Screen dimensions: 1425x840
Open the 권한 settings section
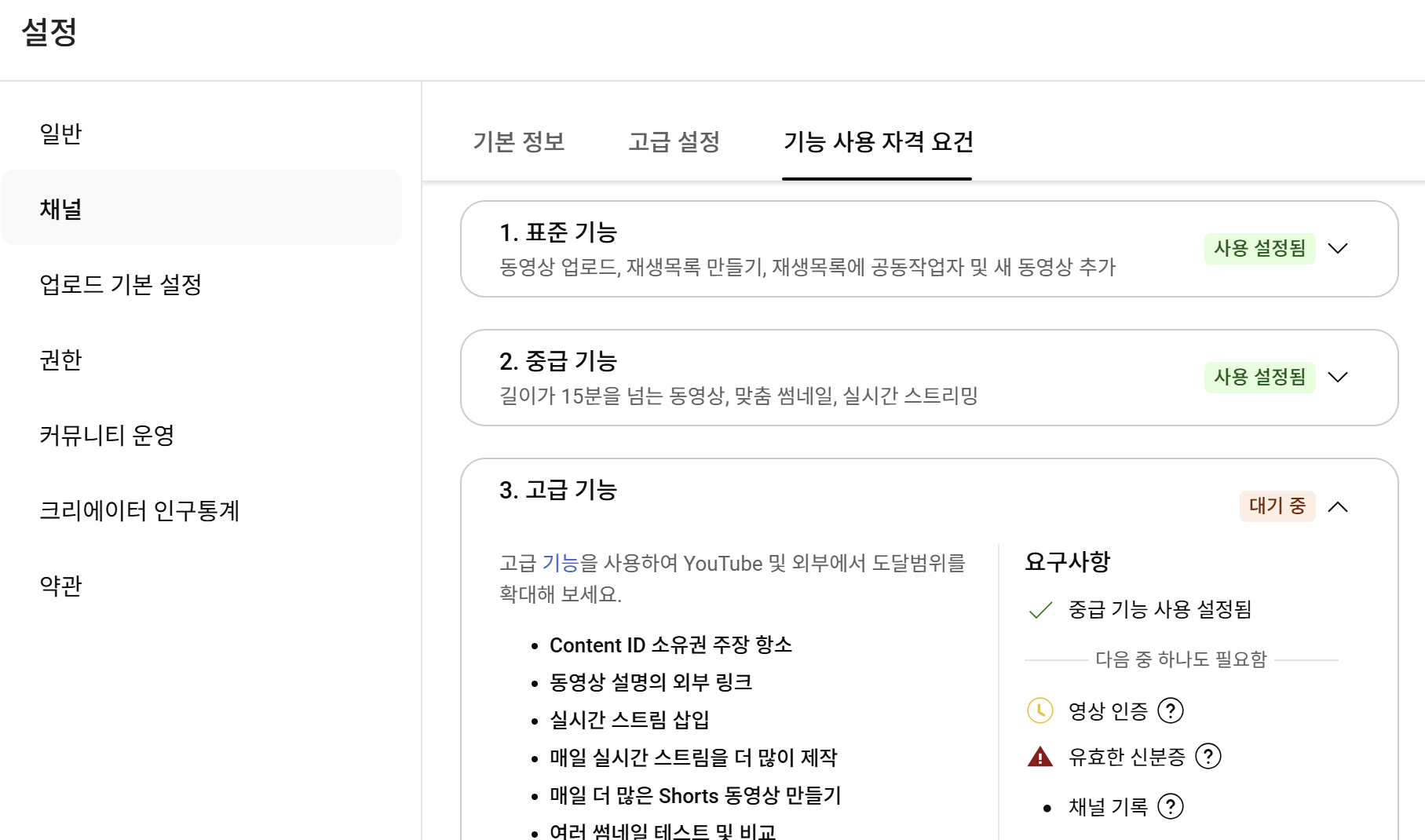click(x=202, y=359)
